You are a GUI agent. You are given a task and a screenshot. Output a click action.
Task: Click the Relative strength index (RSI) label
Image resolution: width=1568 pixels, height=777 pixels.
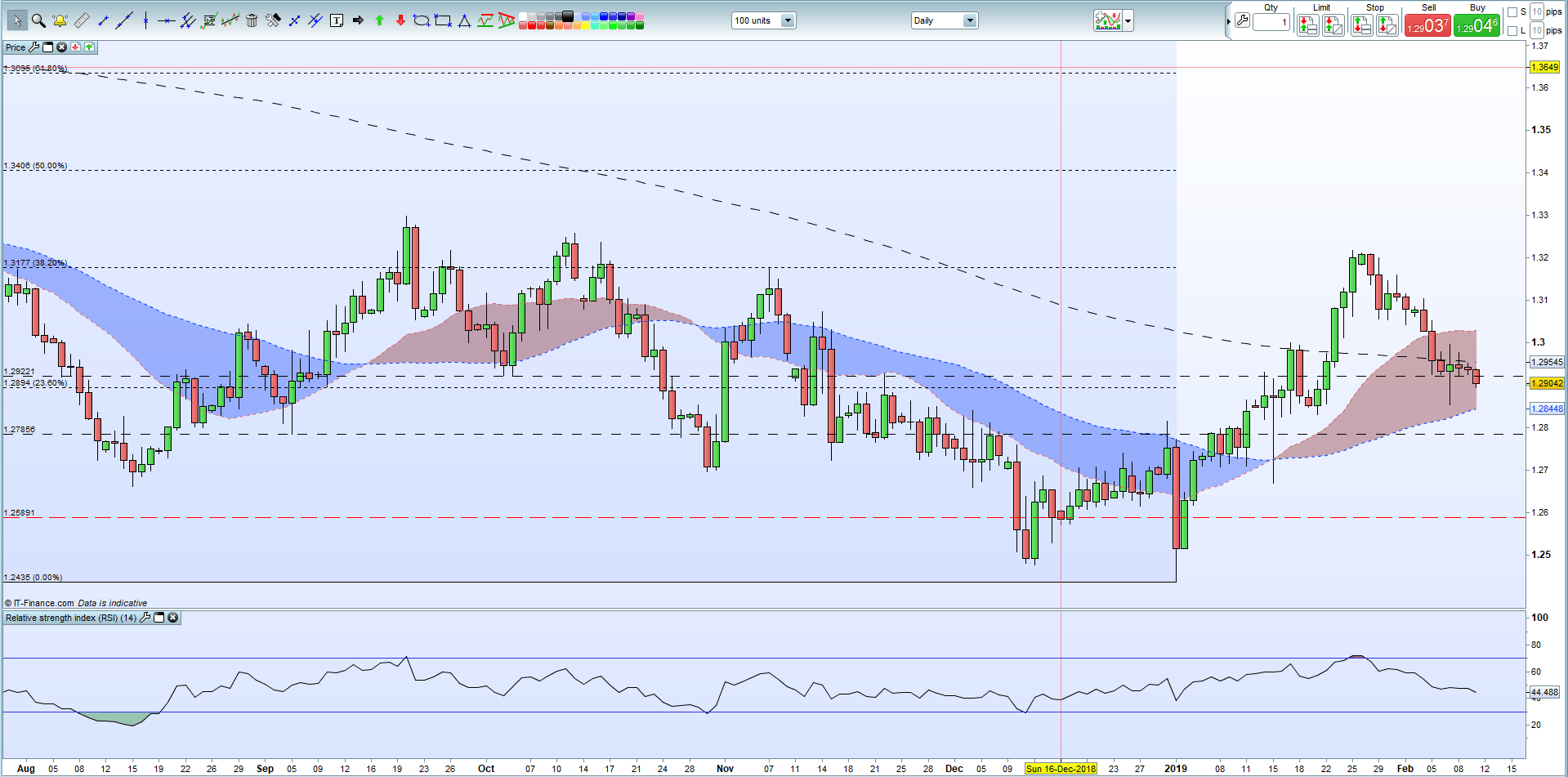click(x=71, y=618)
